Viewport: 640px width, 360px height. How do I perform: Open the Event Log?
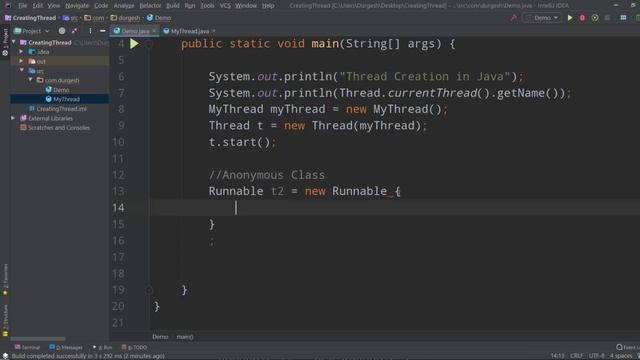point(628,347)
